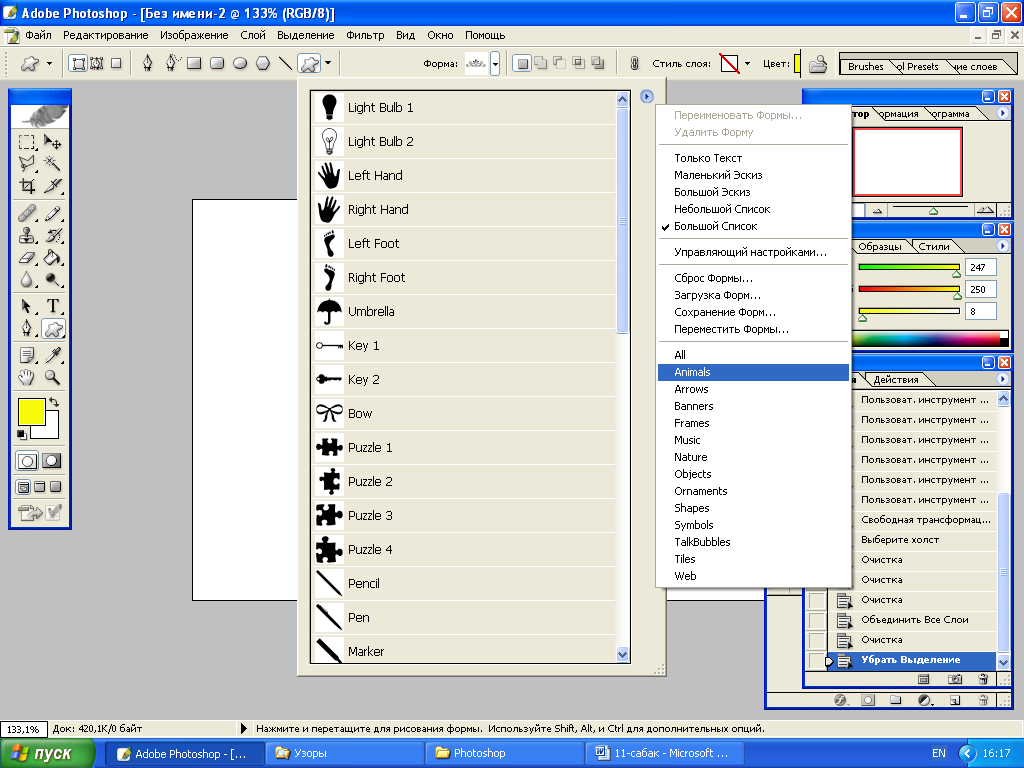Choose the Polygon shape tool in options bar
1024x768 pixels.
(x=263, y=63)
